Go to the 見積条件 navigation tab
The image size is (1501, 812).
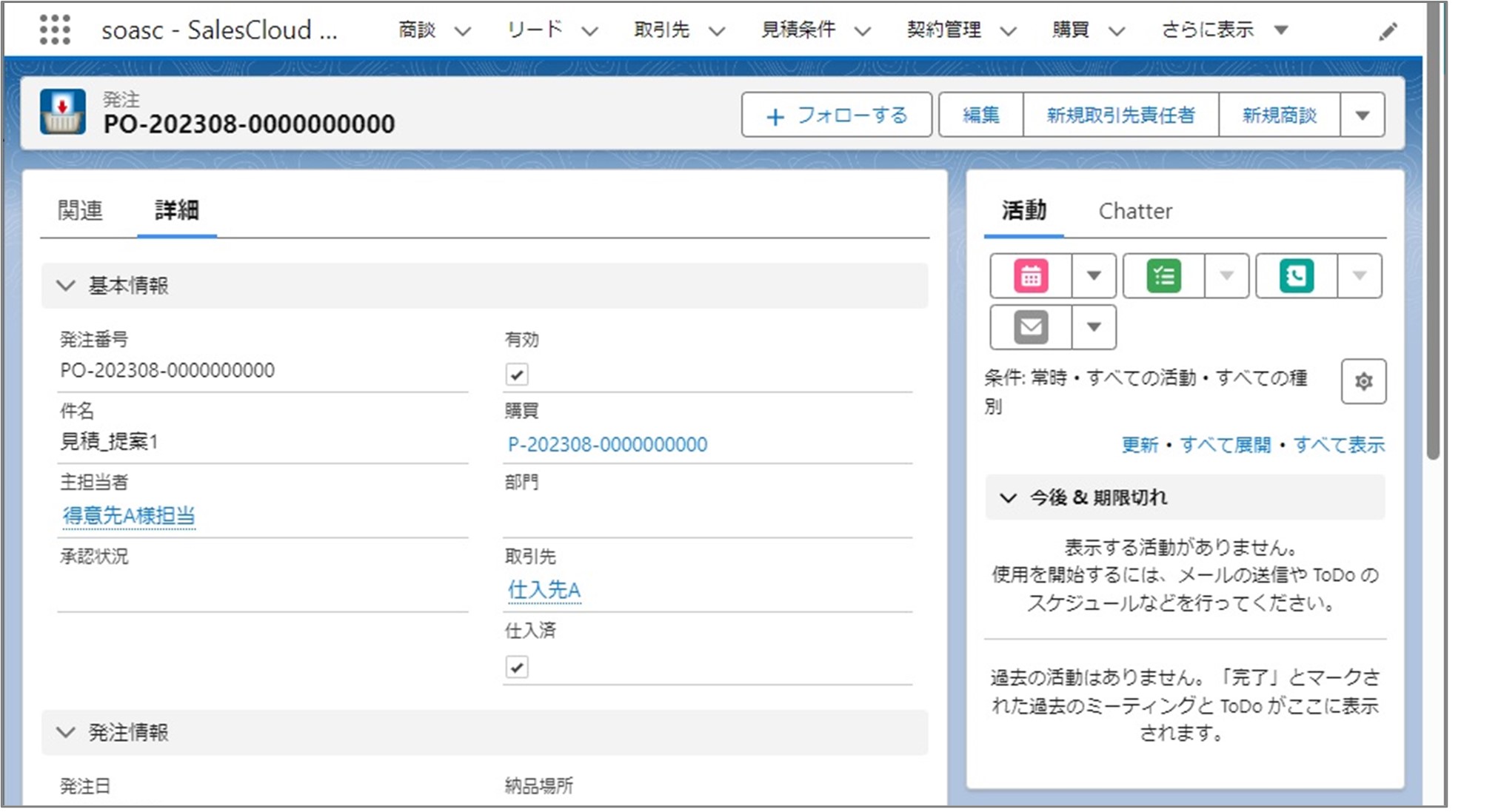pos(798,30)
